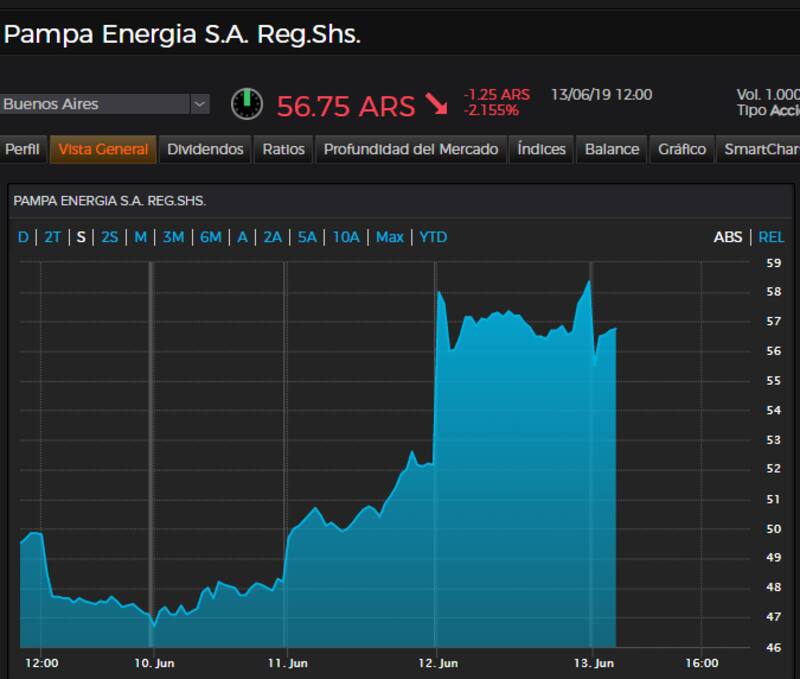Click the 12. Jun chart peak
The width and height of the screenshot is (800, 679).
439,291
